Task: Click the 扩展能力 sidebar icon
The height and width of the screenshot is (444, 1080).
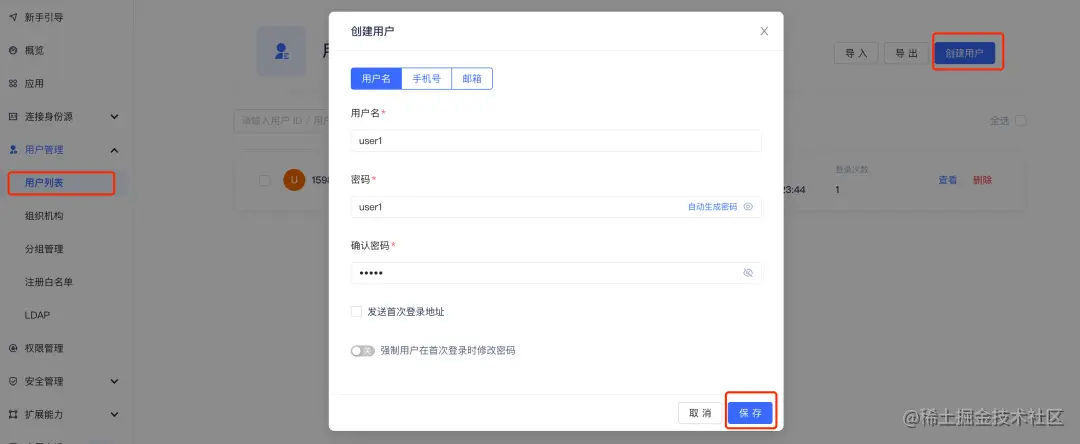Action: [x=12, y=414]
